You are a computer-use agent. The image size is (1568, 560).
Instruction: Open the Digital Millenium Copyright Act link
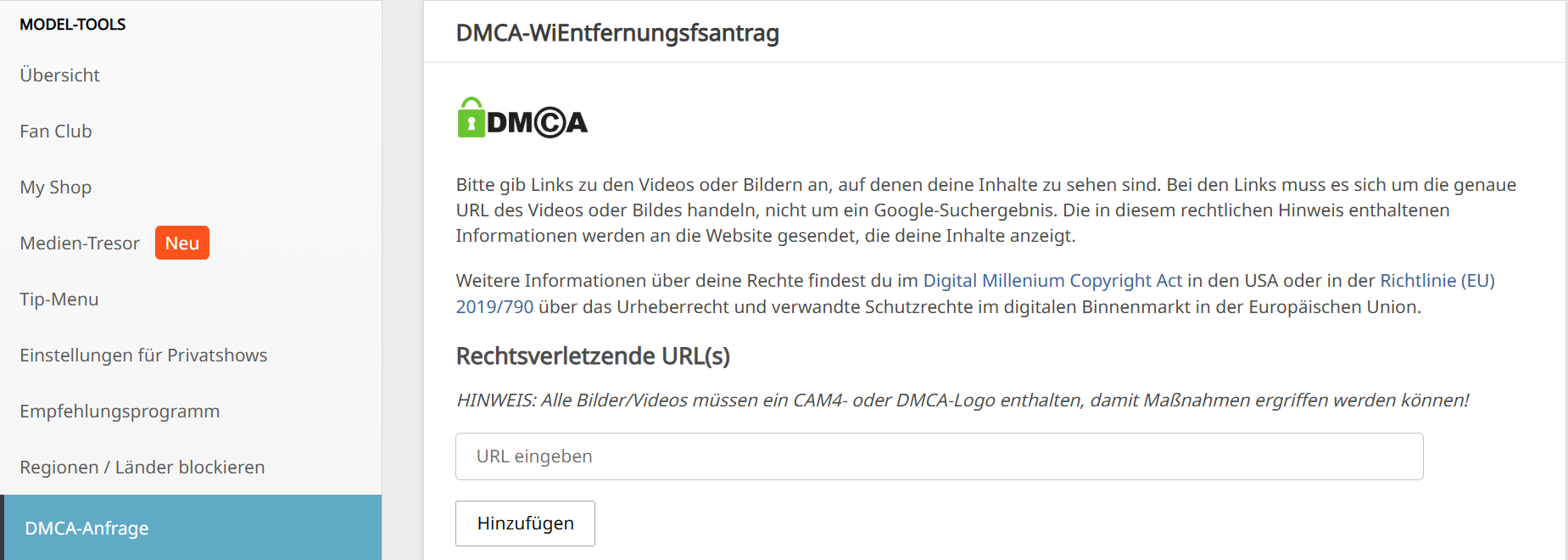(1052, 281)
